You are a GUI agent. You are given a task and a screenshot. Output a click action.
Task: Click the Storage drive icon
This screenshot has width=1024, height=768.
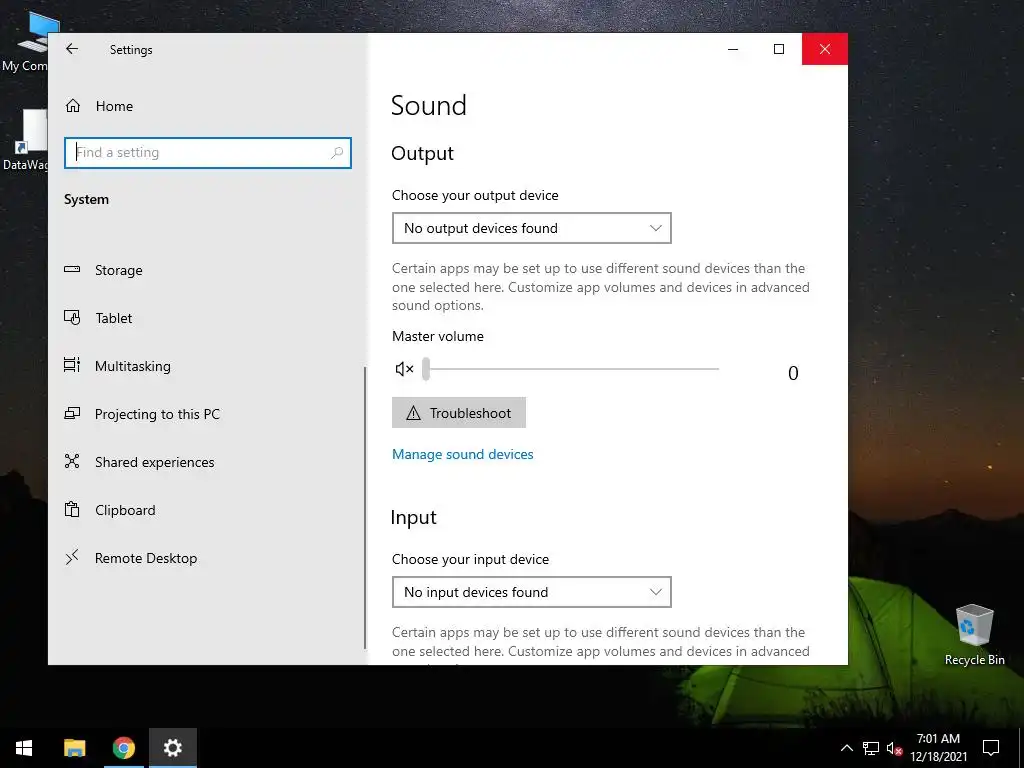[x=72, y=269]
